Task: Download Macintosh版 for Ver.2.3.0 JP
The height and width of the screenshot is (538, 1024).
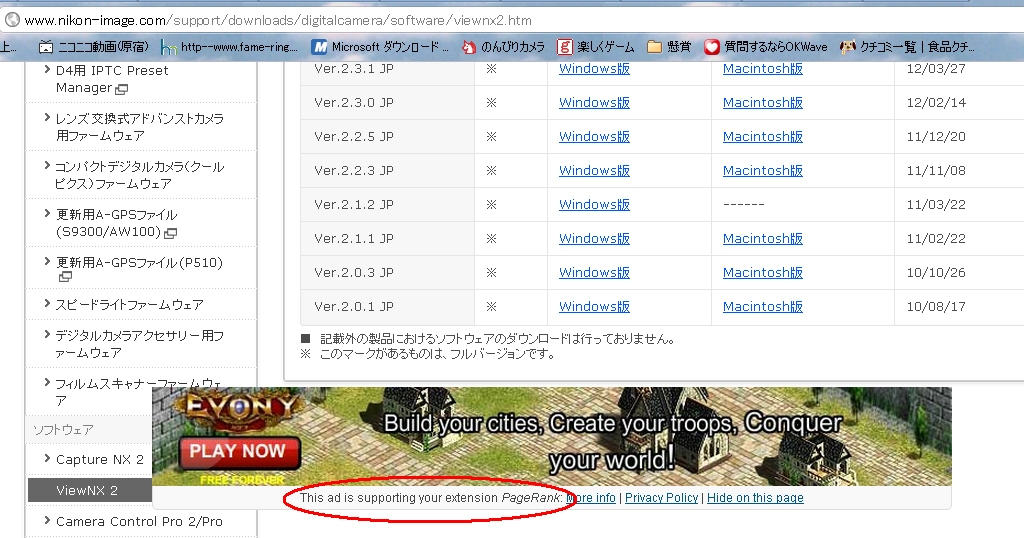Action: pyautogui.click(x=763, y=103)
